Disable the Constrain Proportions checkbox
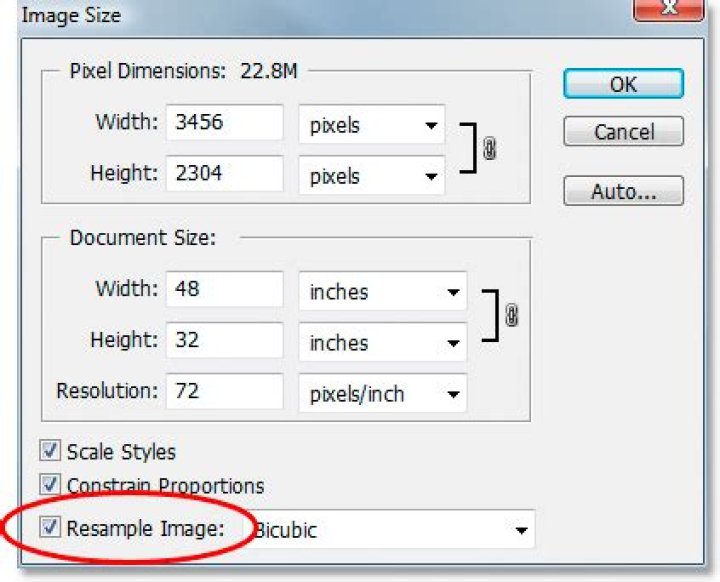The height and width of the screenshot is (582, 720). coord(50,485)
